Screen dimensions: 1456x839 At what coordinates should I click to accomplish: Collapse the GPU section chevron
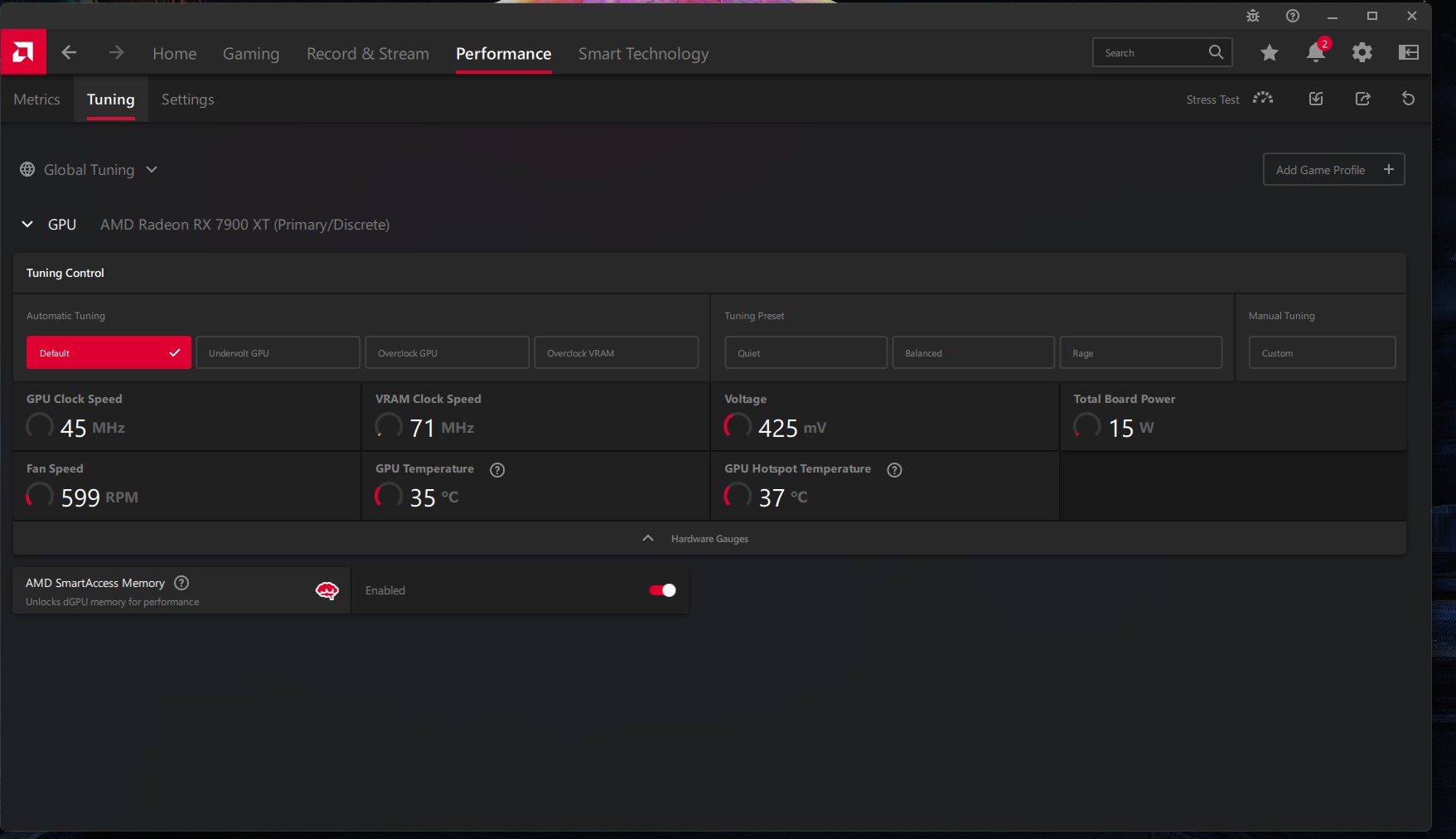(x=27, y=224)
